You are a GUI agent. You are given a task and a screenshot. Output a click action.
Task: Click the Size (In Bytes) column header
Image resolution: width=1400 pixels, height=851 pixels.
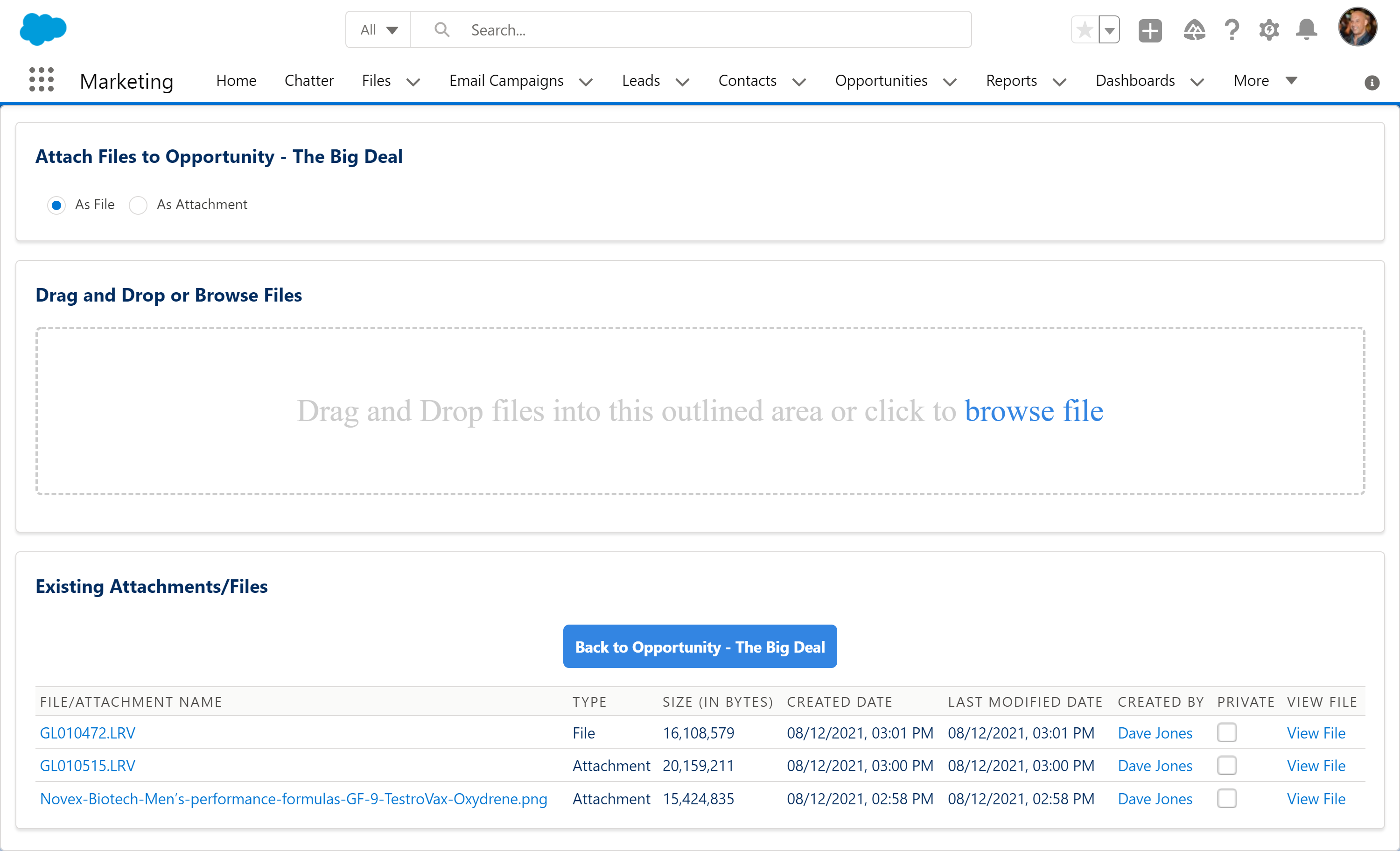pyautogui.click(x=718, y=702)
